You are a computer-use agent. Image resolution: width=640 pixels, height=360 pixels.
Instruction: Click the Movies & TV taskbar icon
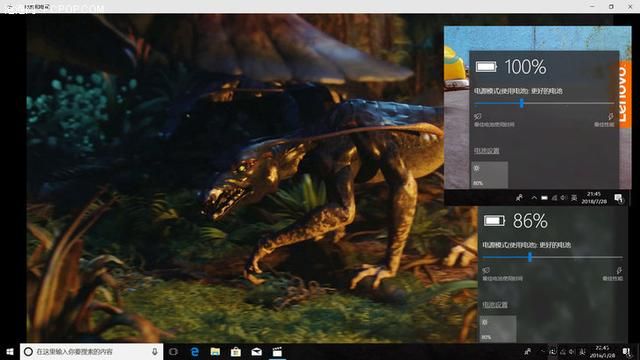coord(277,351)
